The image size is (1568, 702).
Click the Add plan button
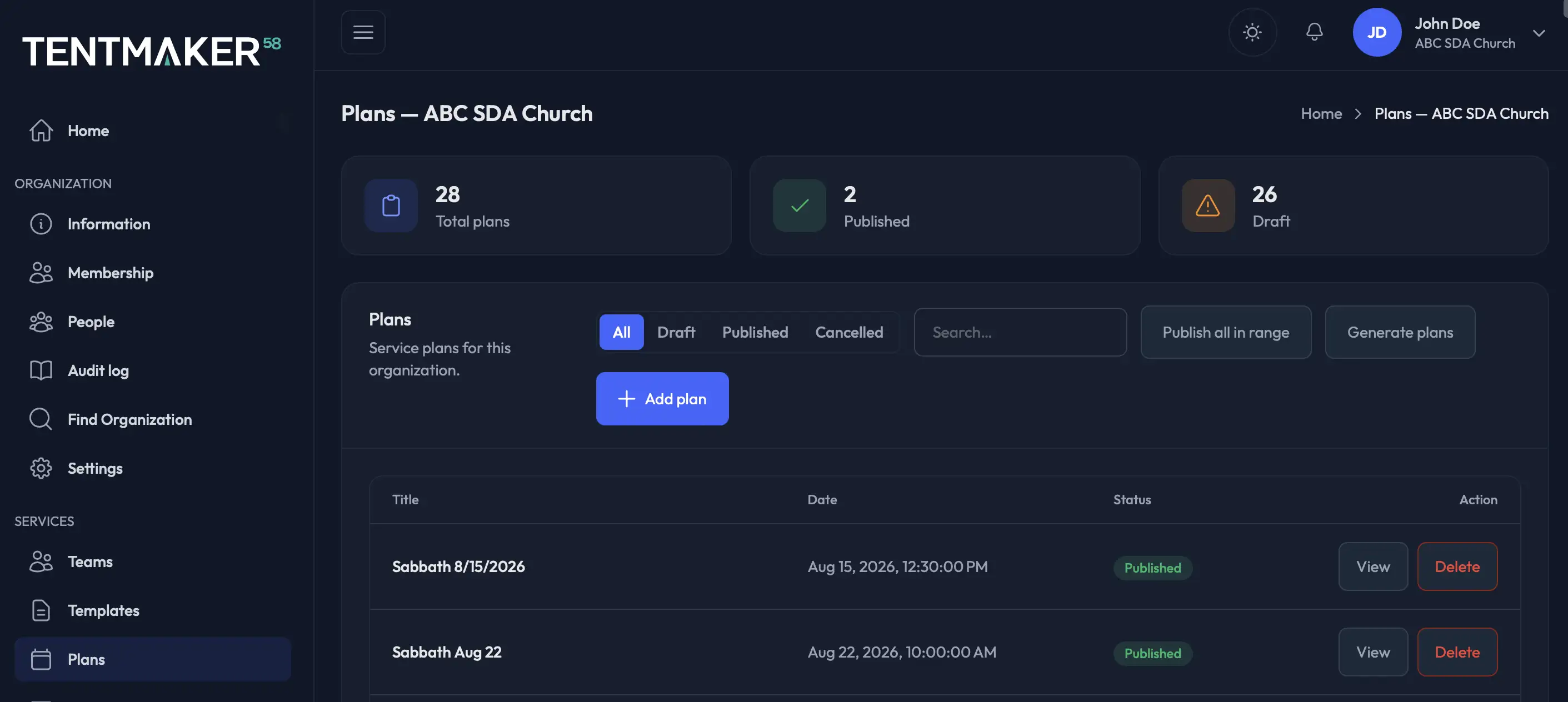(x=662, y=398)
